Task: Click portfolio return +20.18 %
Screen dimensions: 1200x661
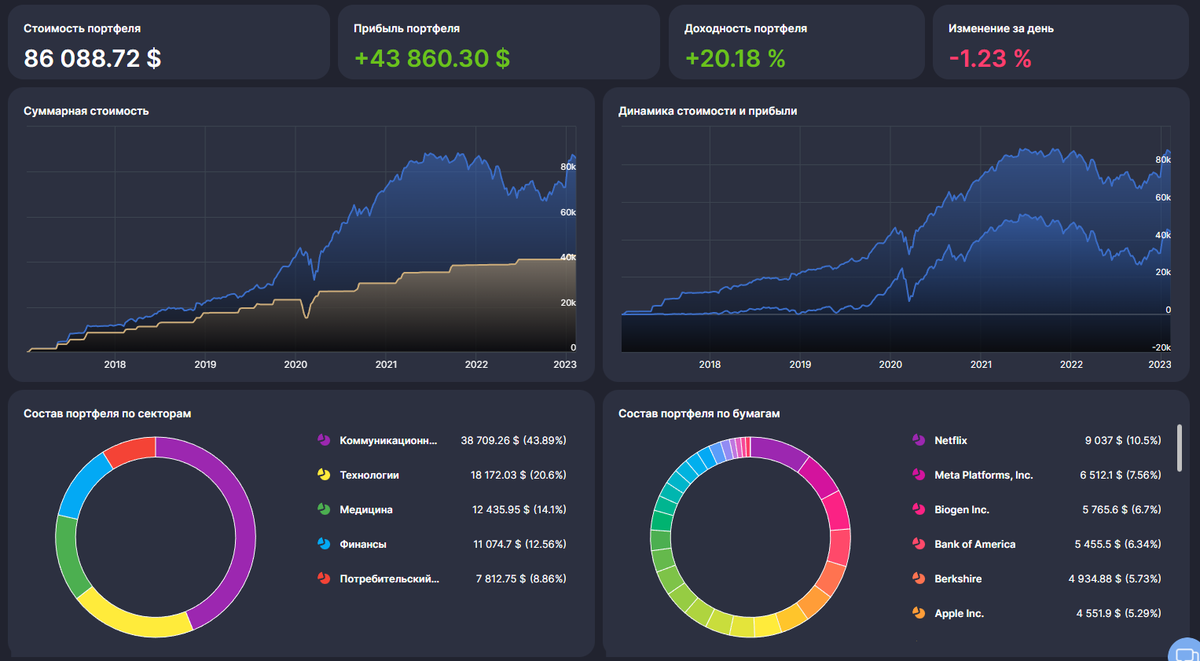Action: point(735,58)
